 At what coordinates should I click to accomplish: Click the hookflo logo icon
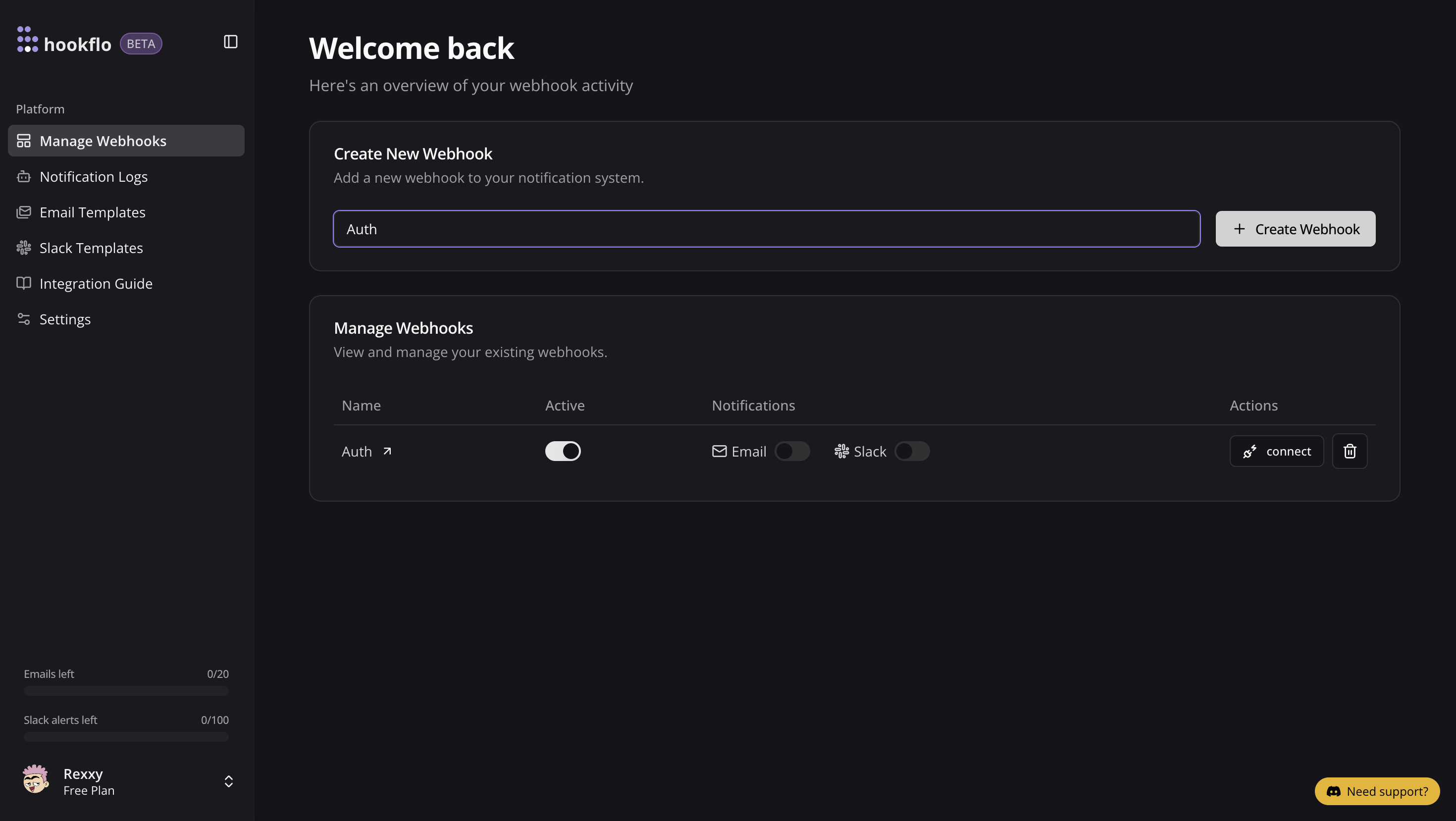point(27,40)
